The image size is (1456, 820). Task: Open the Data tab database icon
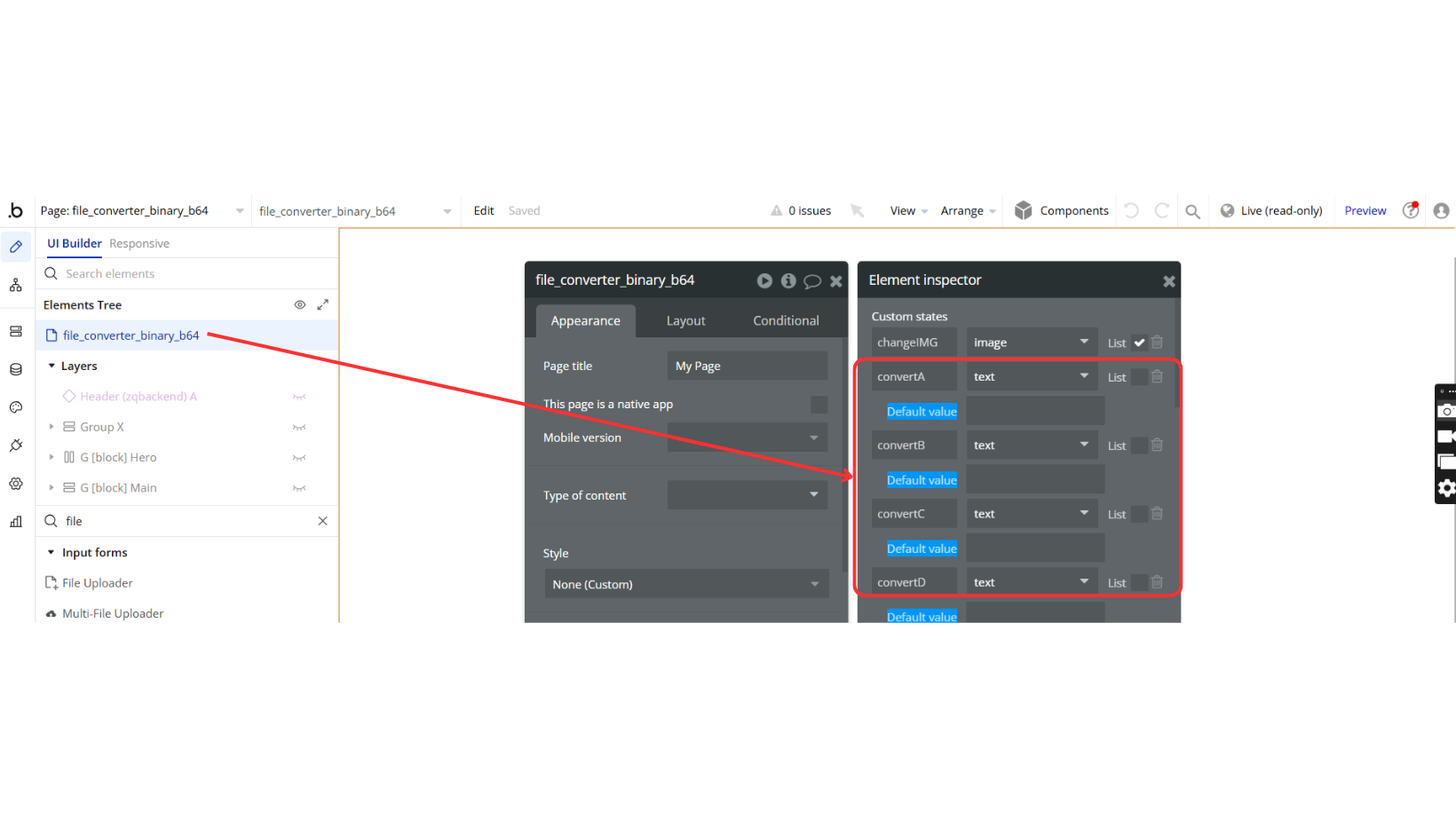click(16, 369)
